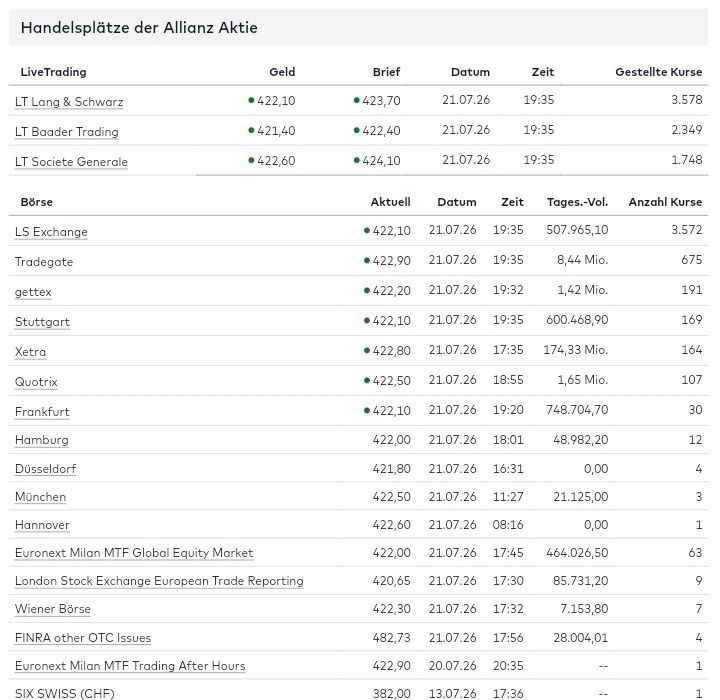The width and height of the screenshot is (720, 700).
Task: Open the Stuttgart exchange link
Action: pos(42,322)
